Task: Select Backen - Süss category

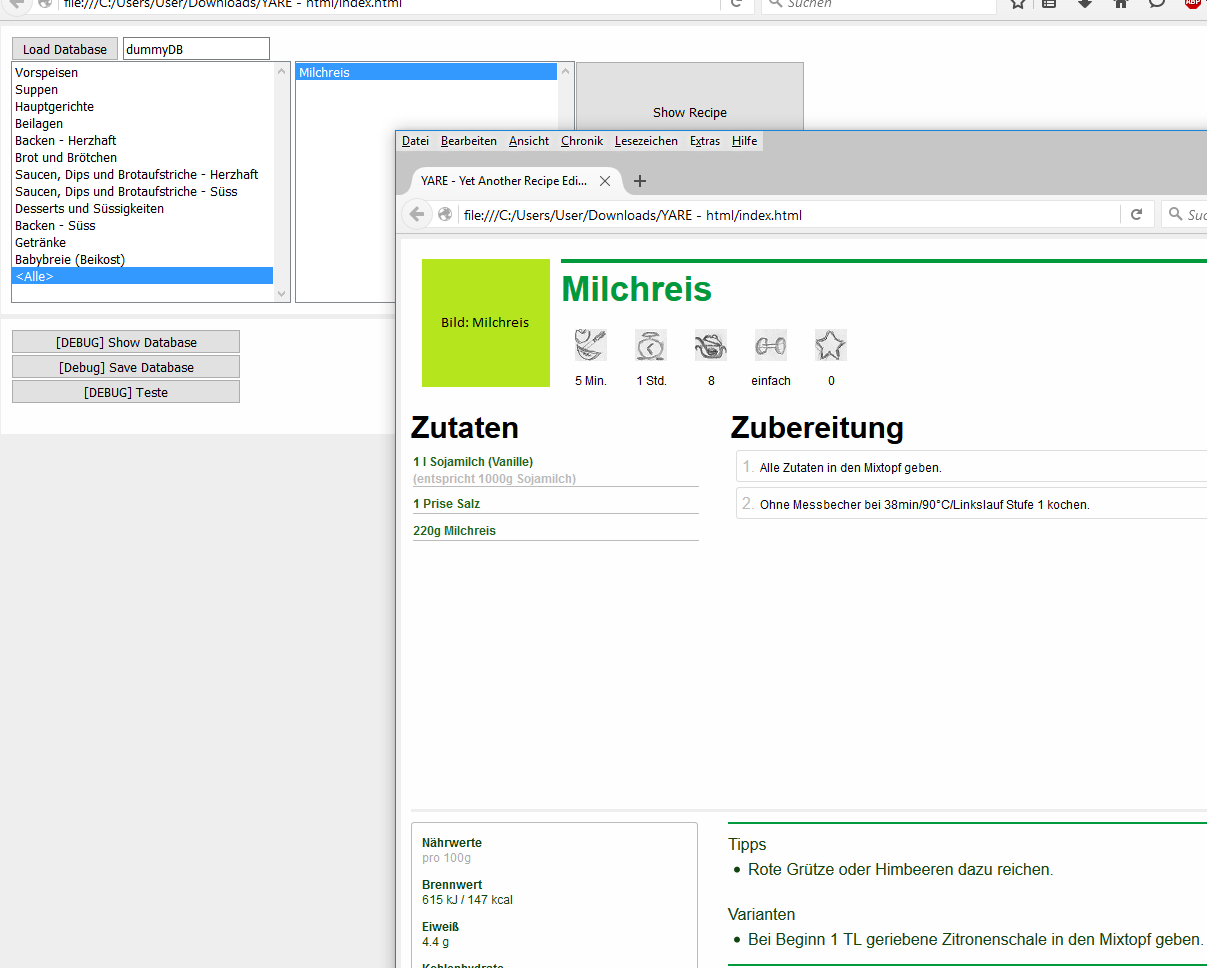Action: [143, 226]
